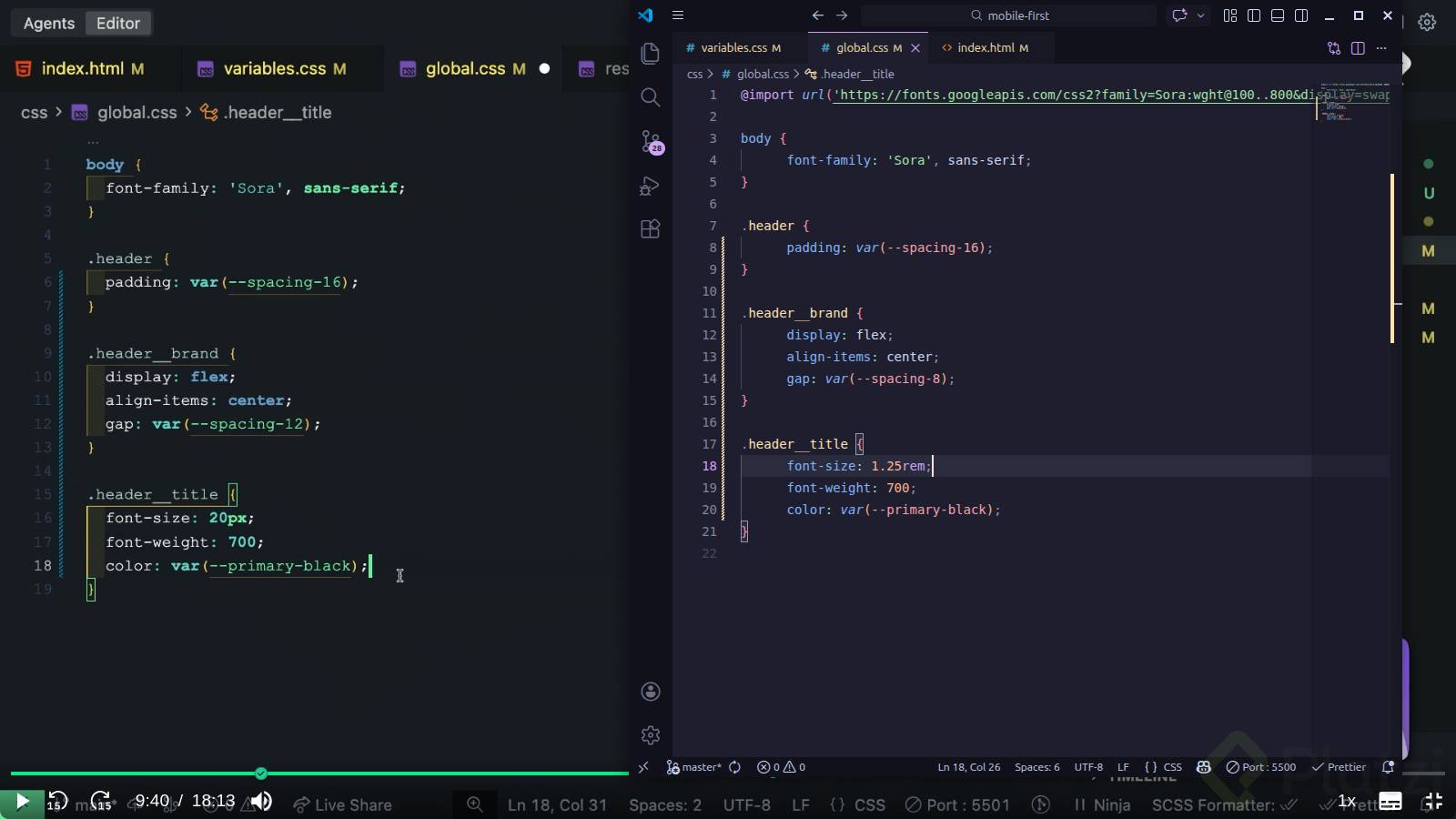Screen dimensions: 1456x819
Task: Expand the Copilot chat dropdown arrow
Action: click(1201, 15)
